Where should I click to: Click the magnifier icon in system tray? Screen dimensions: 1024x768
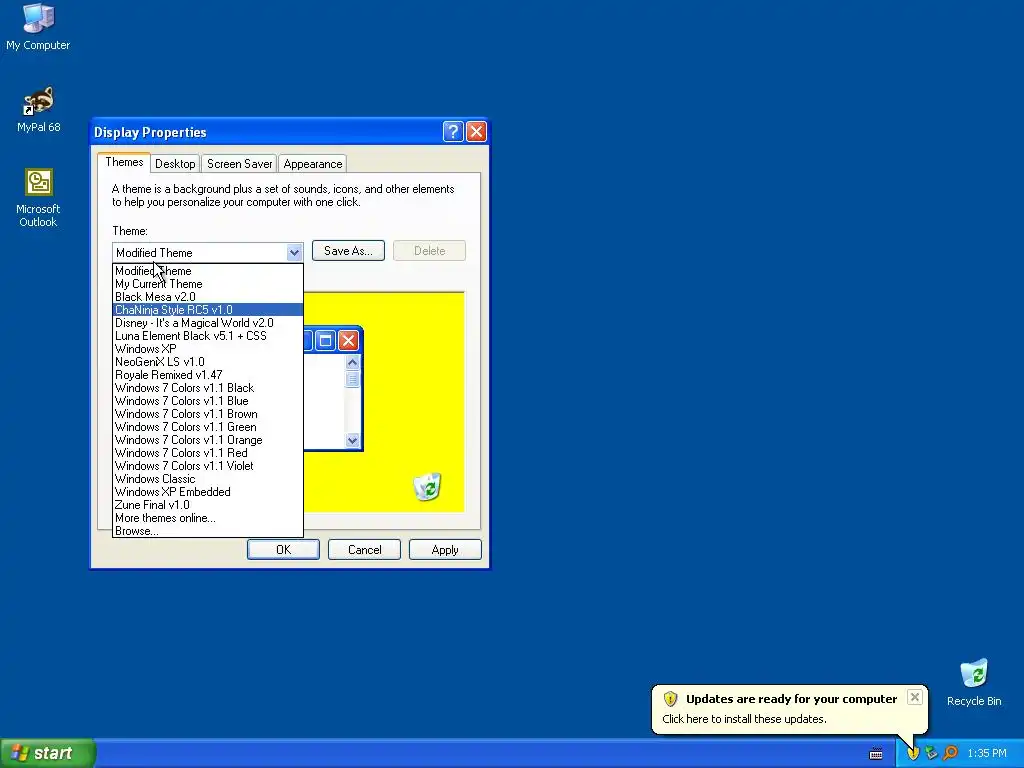coord(950,753)
